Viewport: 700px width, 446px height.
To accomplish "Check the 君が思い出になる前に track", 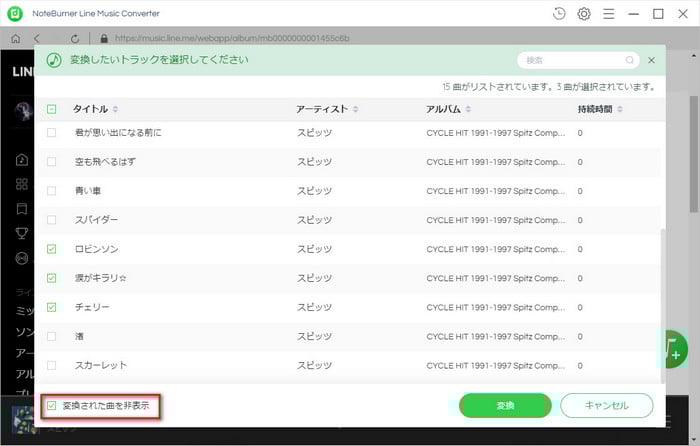I will pos(51,133).
